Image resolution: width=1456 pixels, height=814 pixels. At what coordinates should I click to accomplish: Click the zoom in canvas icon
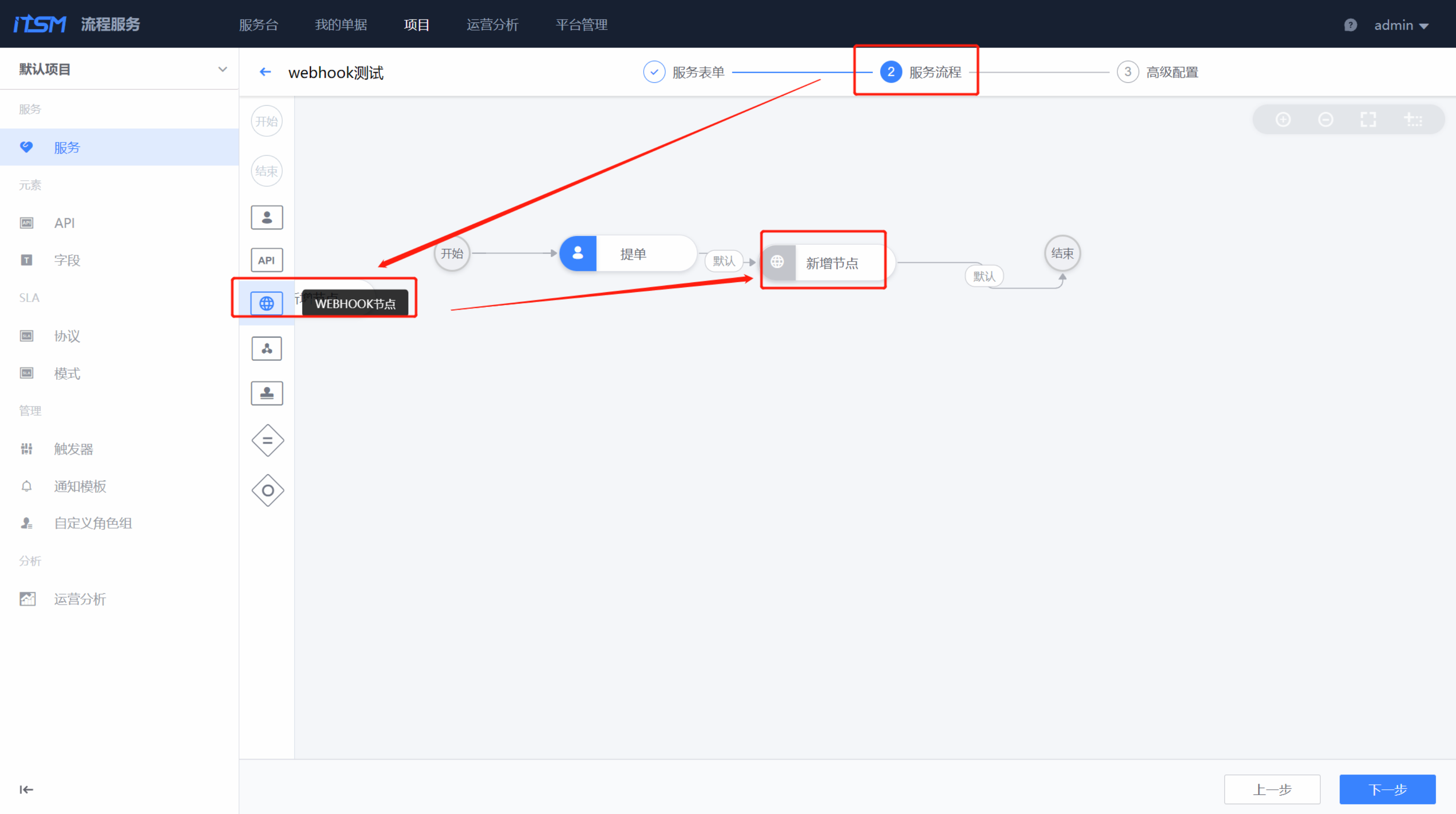(x=1283, y=120)
